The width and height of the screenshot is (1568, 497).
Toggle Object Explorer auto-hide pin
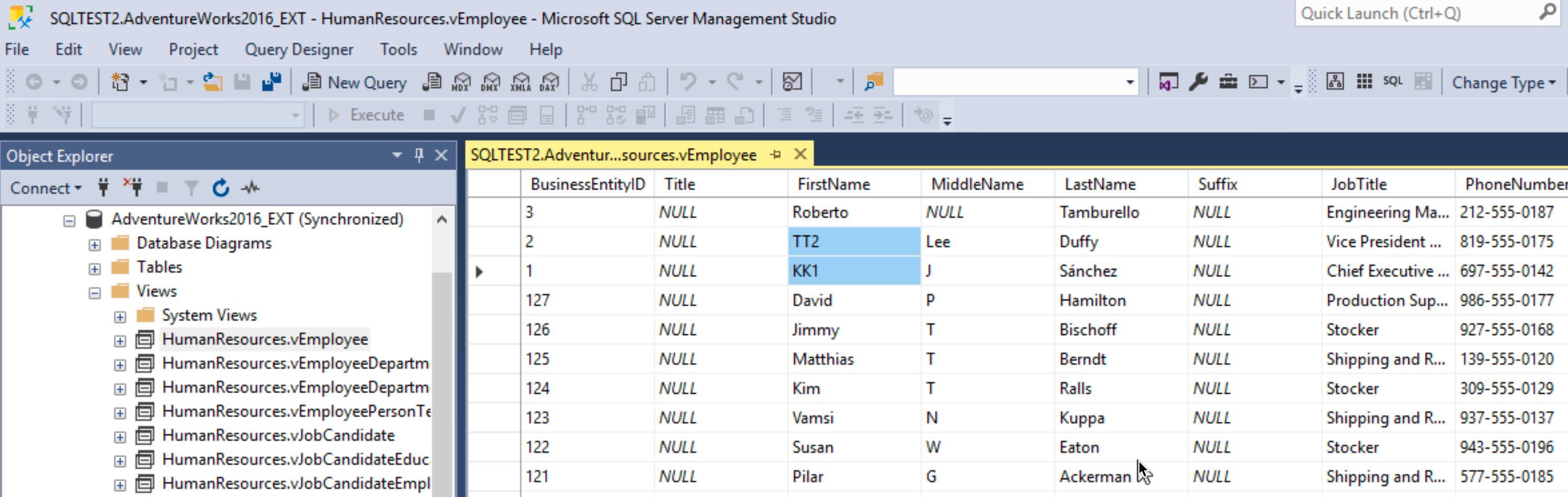click(419, 156)
